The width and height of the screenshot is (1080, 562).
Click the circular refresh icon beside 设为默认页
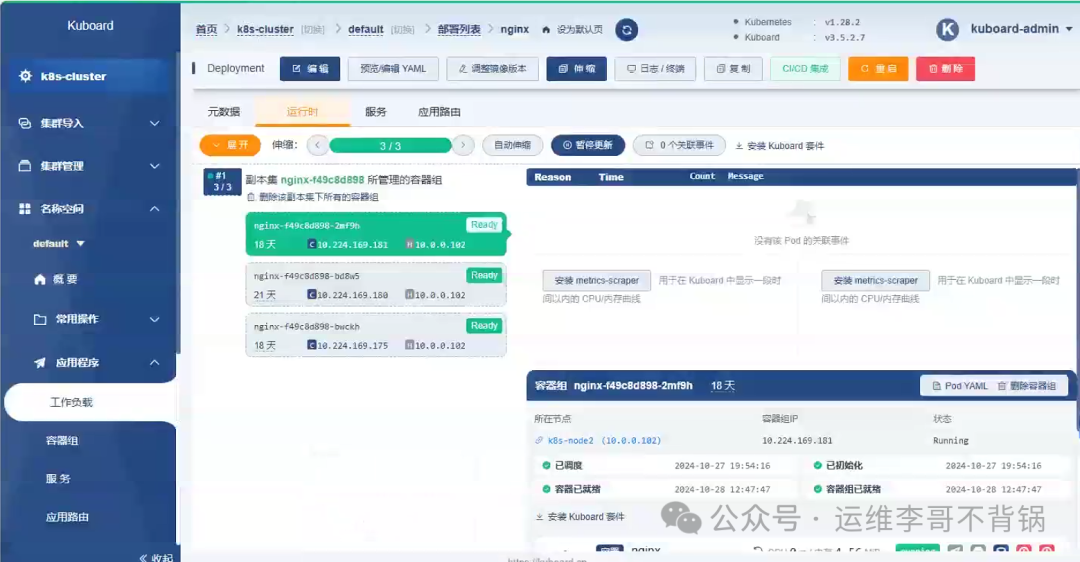[x=626, y=30]
